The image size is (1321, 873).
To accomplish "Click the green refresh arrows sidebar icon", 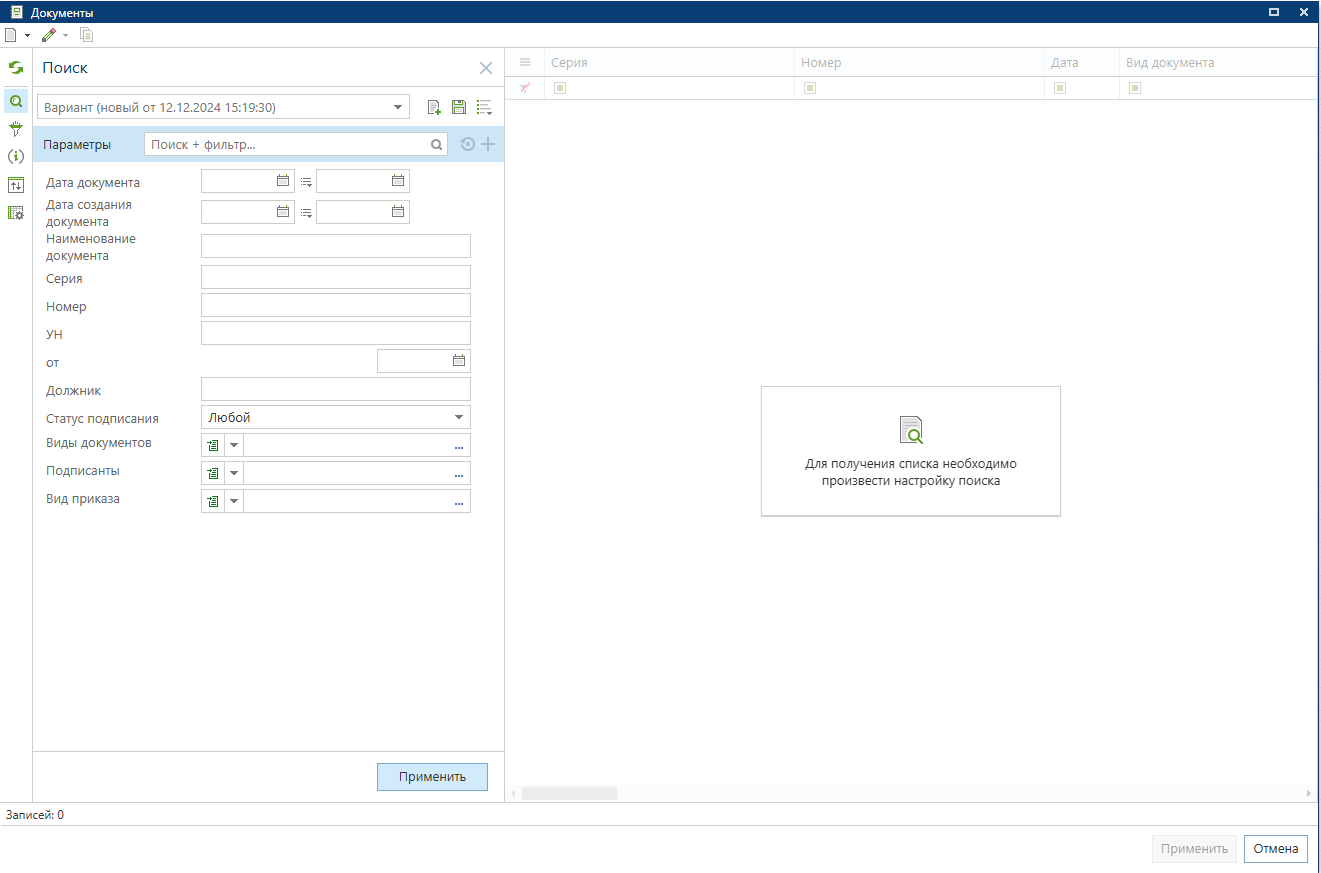I will tap(16, 68).
